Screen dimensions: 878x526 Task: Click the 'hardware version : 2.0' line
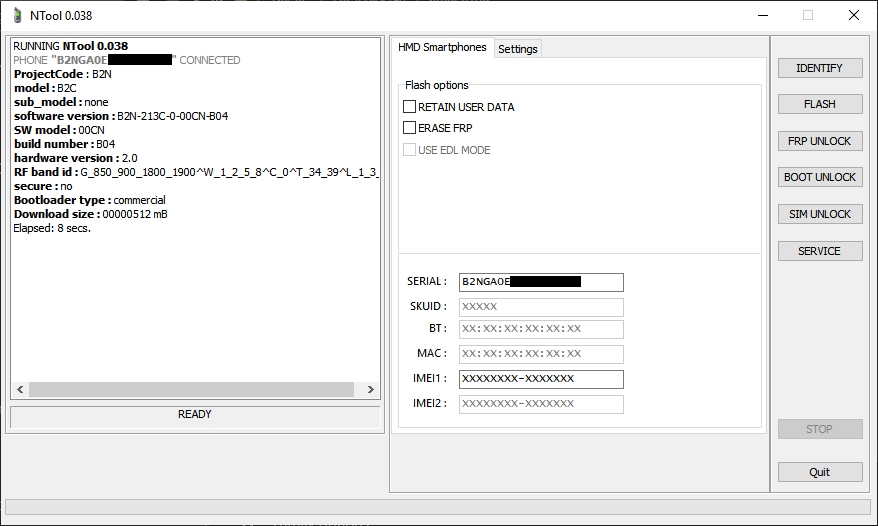pyautogui.click(x=76, y=158)
